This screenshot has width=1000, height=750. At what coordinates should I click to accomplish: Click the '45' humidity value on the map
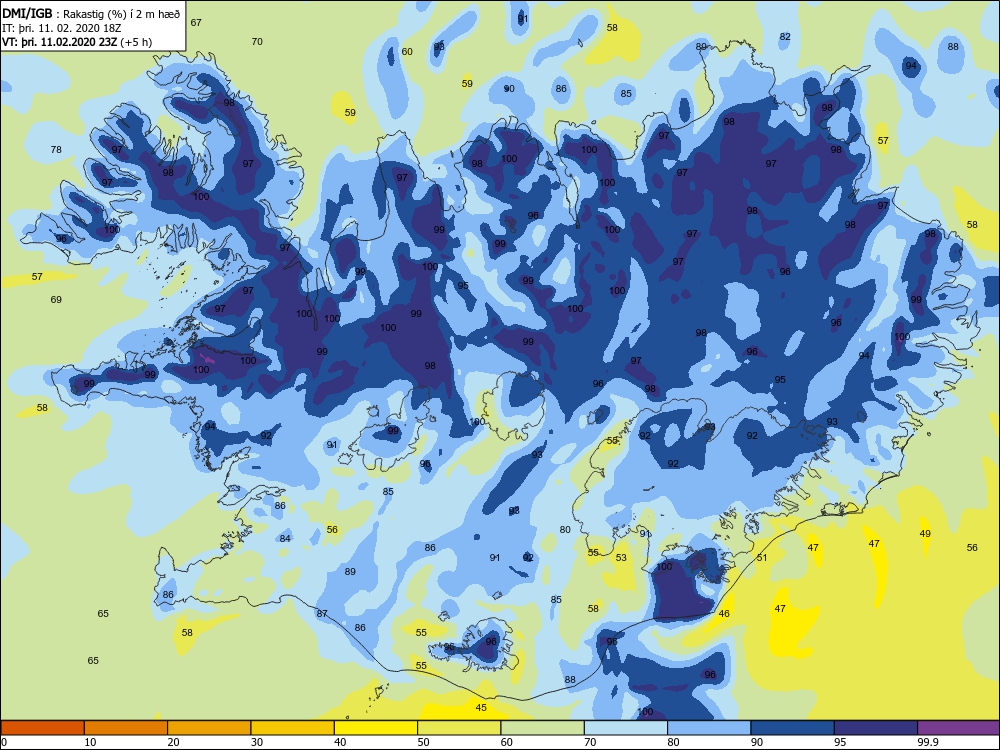point(481,707)
